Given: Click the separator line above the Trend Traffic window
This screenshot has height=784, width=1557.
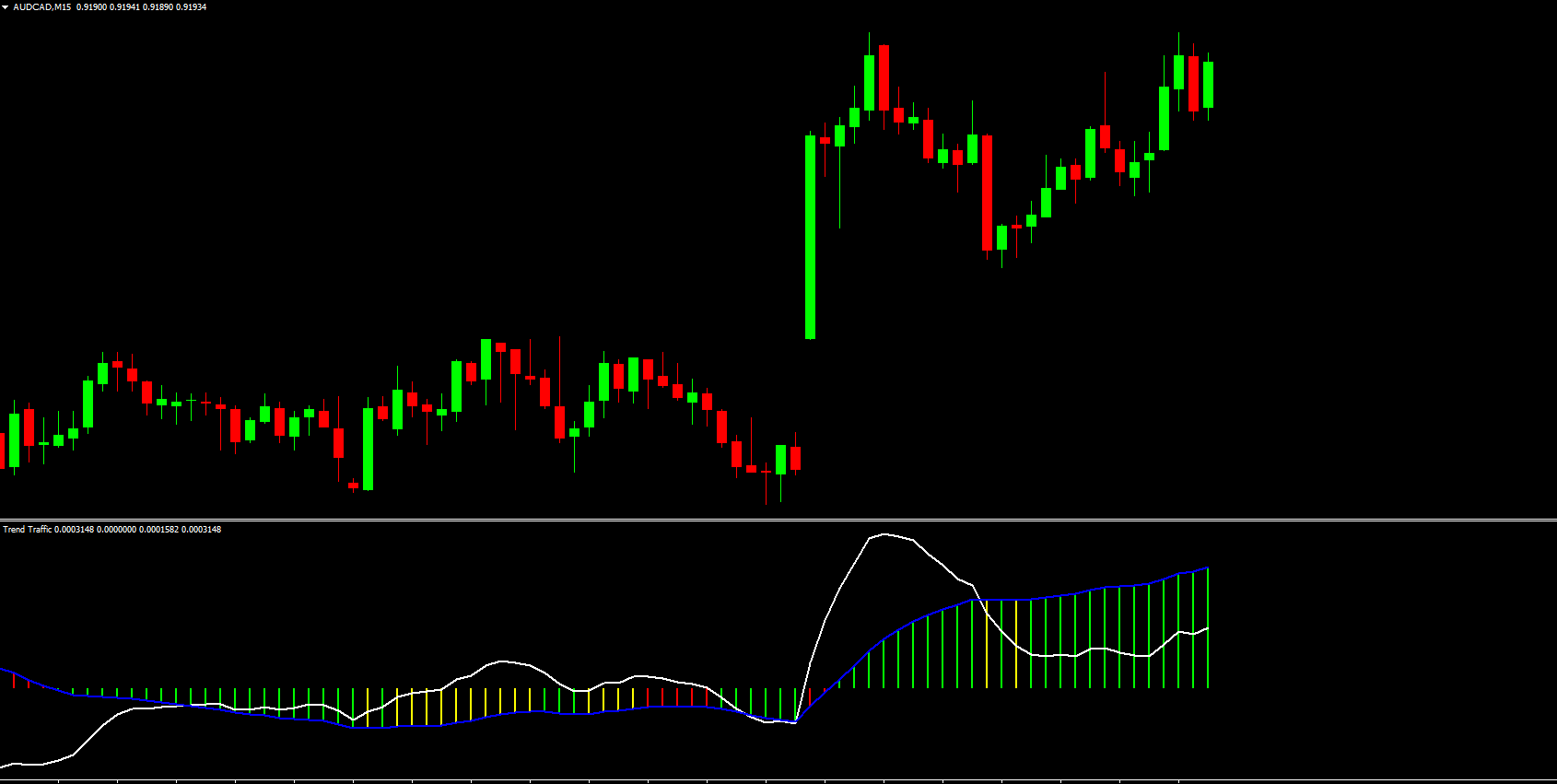Looking at the screenshot, I should (x=778, y=521).
